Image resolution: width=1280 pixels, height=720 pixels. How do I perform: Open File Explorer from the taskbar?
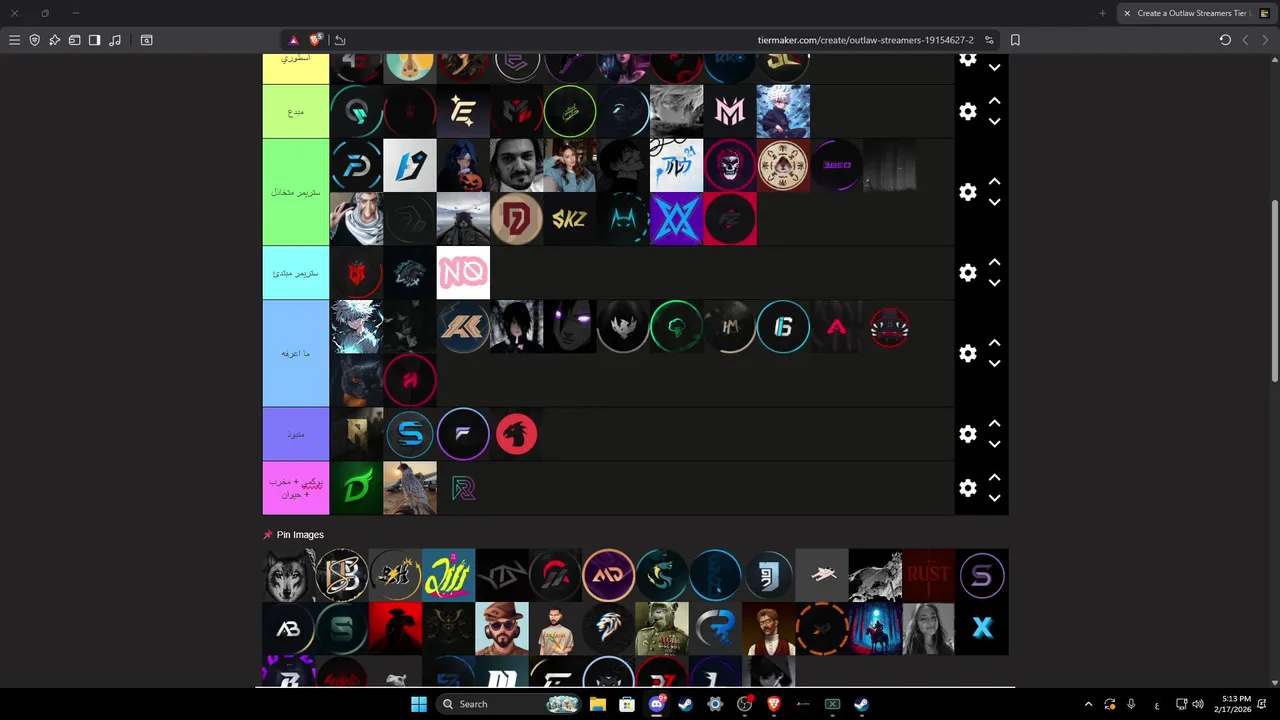click(x=597, y=704)
